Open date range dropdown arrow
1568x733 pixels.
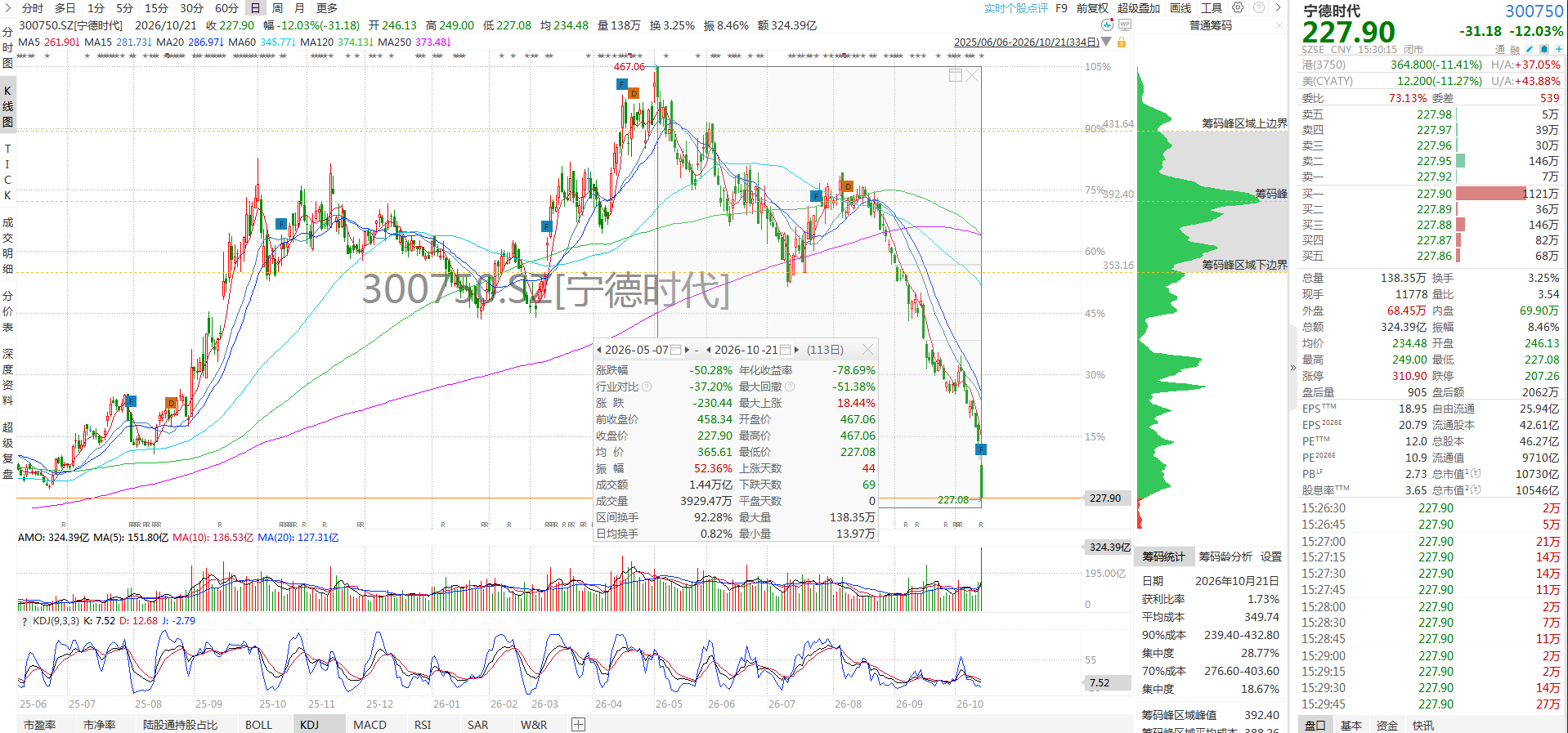tap(1106, 42)
